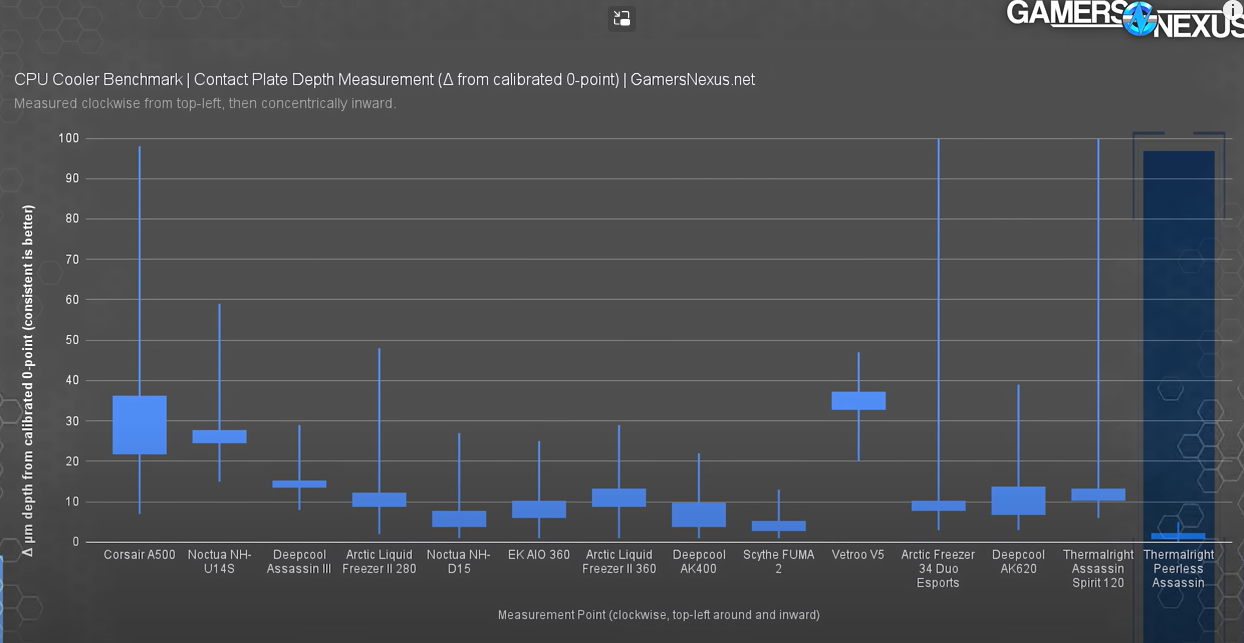The height and width of the screenshot is (643, 1244).
Task: Click the 'Scythe FUMA 2' axis label
Action: pyautogui.click(x=779, y=562)
